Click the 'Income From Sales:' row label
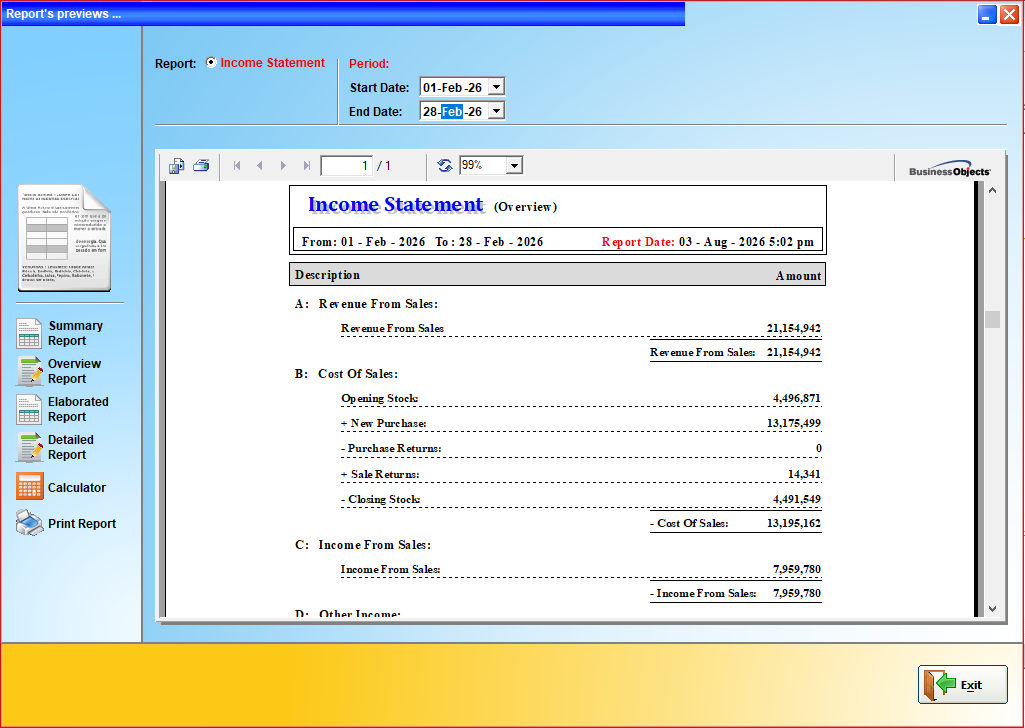This screenshot has width=1025, height=728. pyautogui.click(x=390, y=569)
